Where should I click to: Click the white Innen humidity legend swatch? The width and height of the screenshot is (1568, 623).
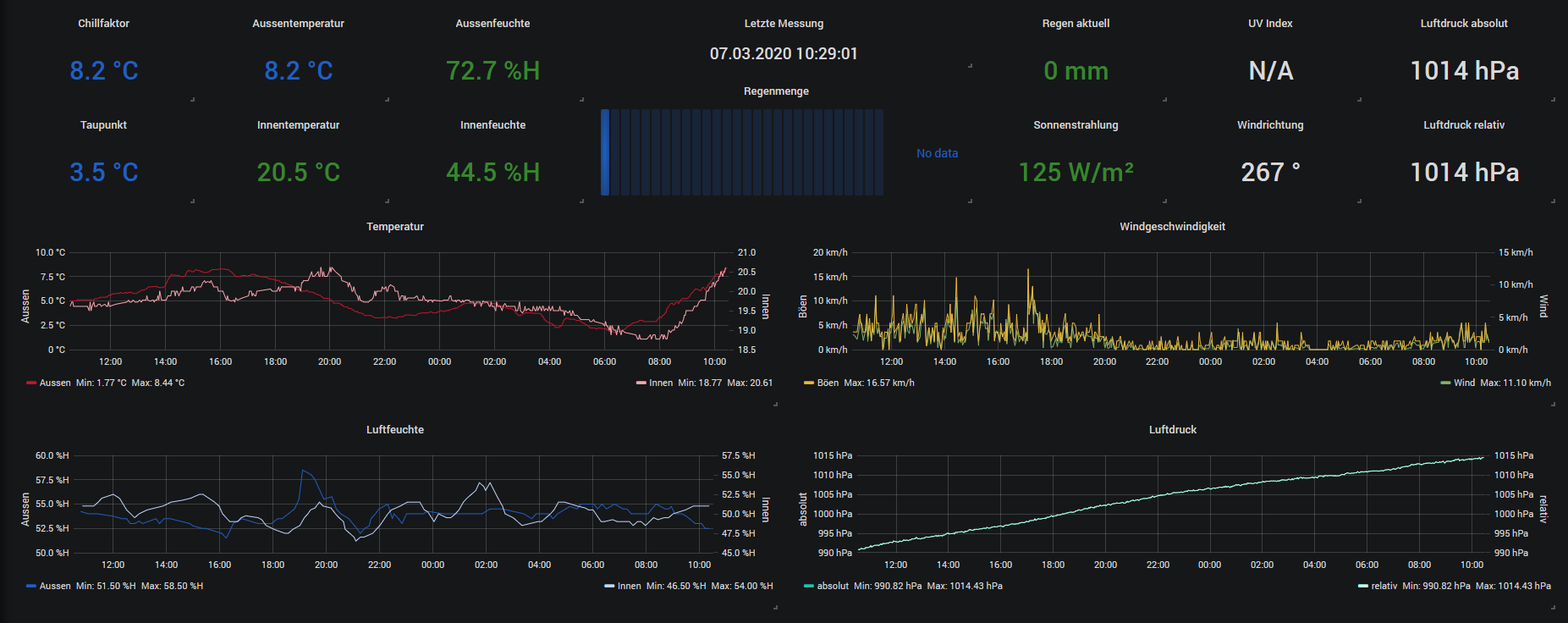609,586
